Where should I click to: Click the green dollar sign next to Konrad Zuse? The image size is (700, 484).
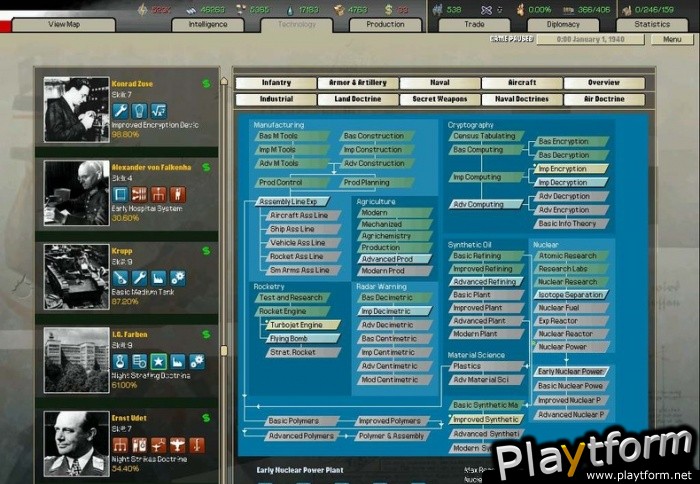[x=206, y=84]
